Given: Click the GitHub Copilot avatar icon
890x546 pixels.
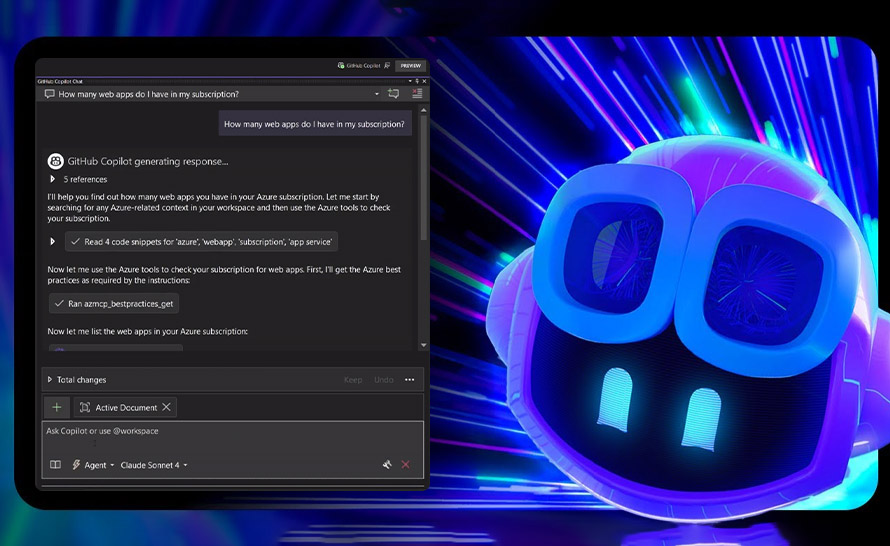Looking at the screenshot, I should point(55,161).
